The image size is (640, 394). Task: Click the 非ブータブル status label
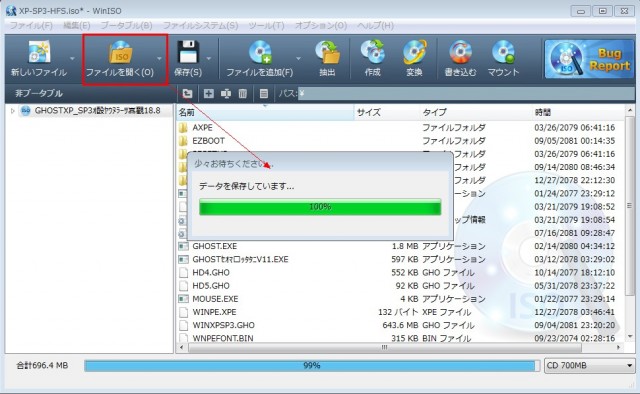pyautogui.click(x=39, y=93)
